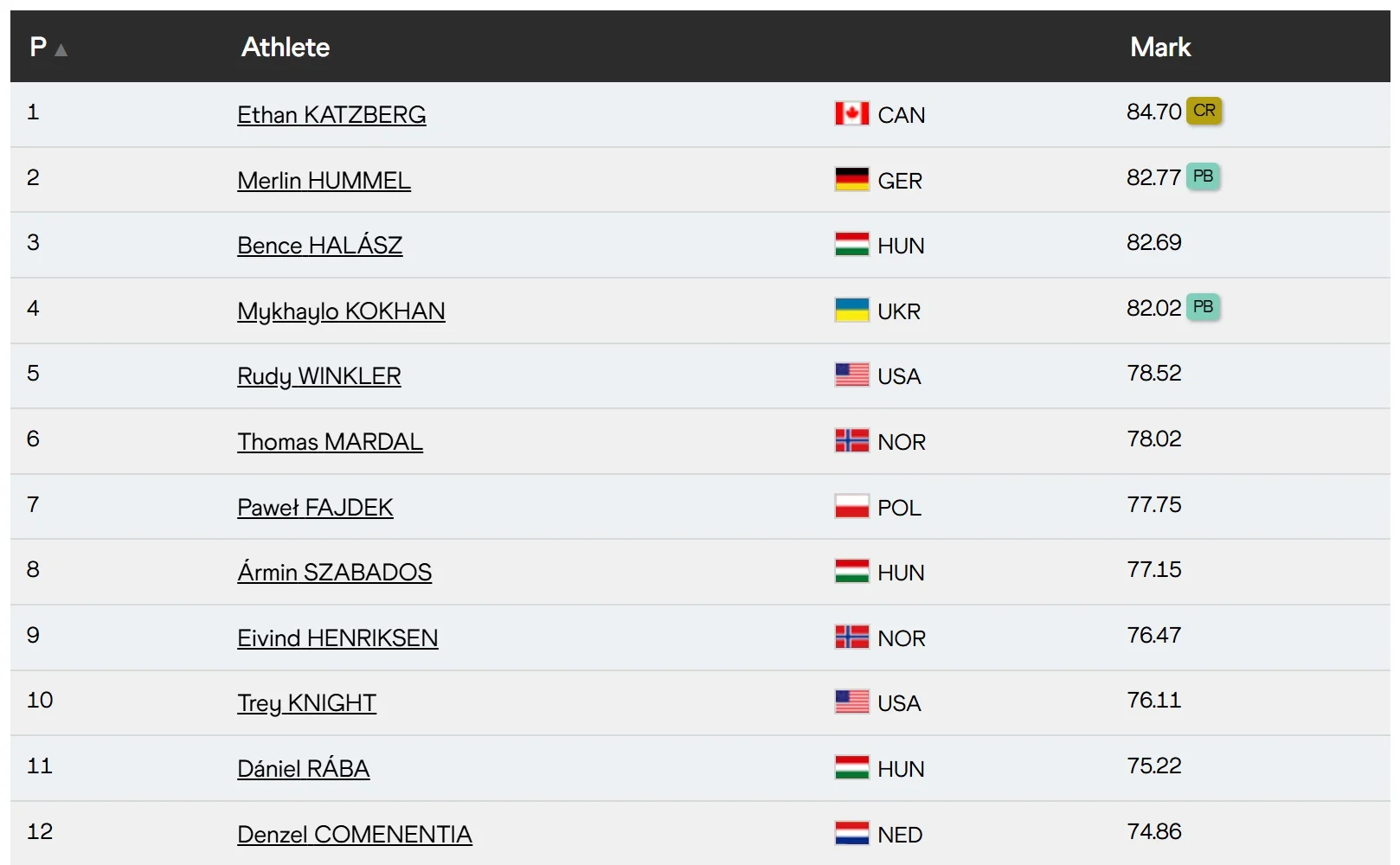Click the PB badge beside 82.02

pos(1203,307)
